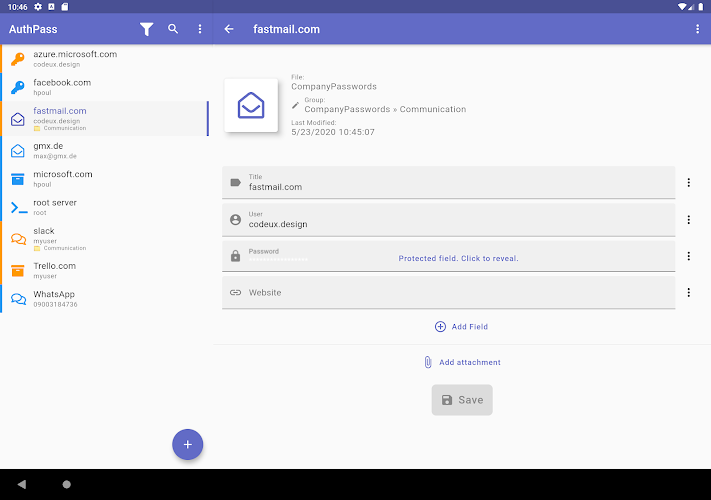Open the filter icon in AuthPass header
Viewport: 711px width, 500px height.
[146, 29]
